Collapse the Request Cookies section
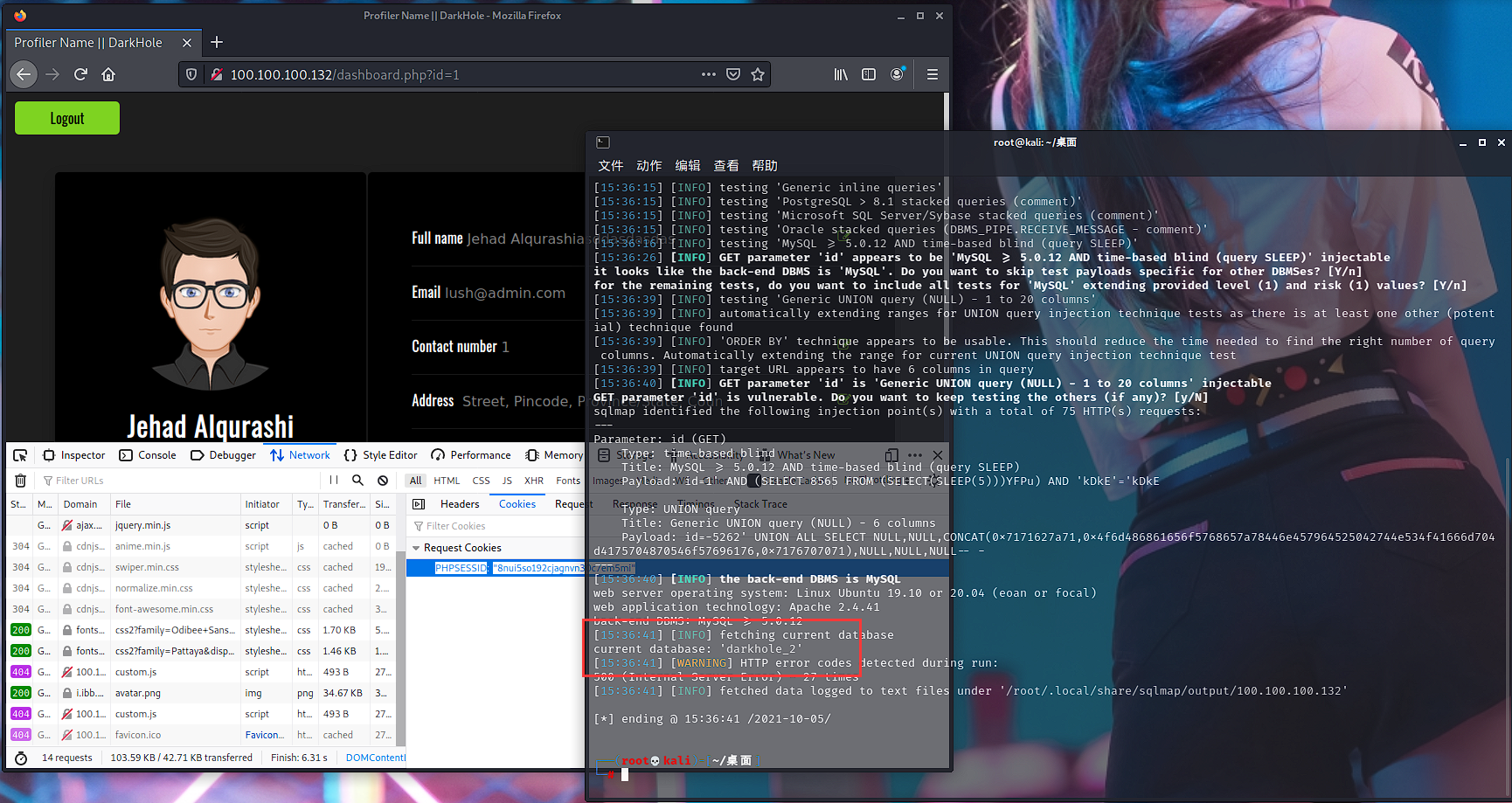The image size is (1512, 803). (416, 548)
